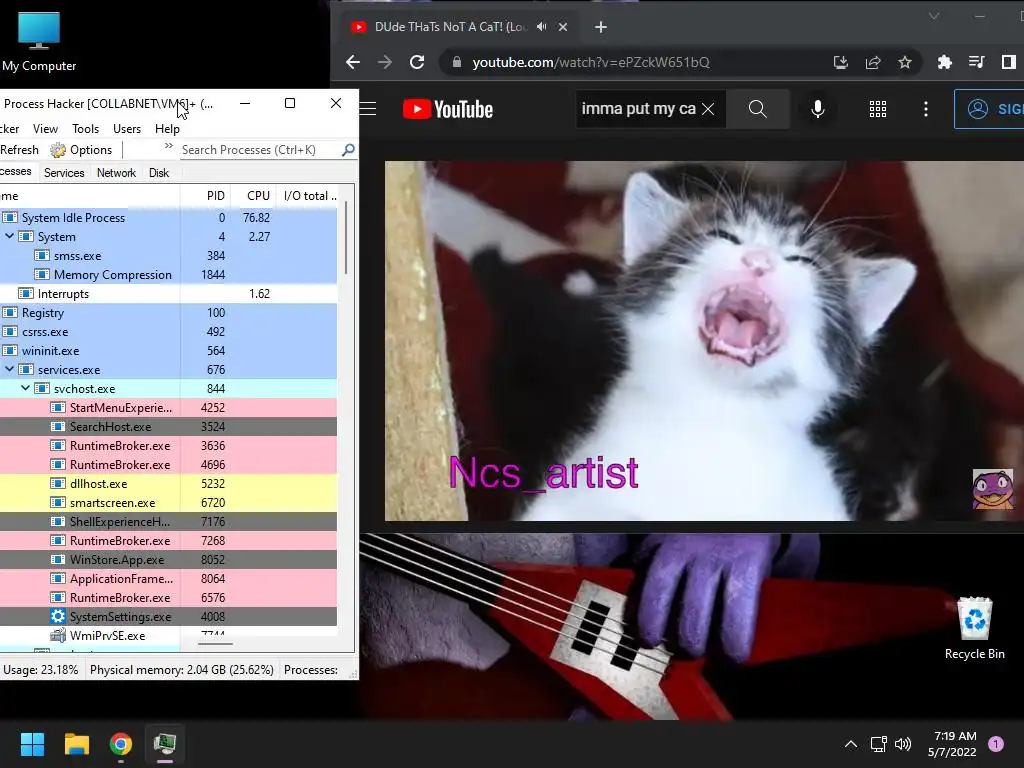Image resolution: width=1024 pixels, height=768 pixels.
Task: Click search magnifier in Process Hacker
Action: 349,150
